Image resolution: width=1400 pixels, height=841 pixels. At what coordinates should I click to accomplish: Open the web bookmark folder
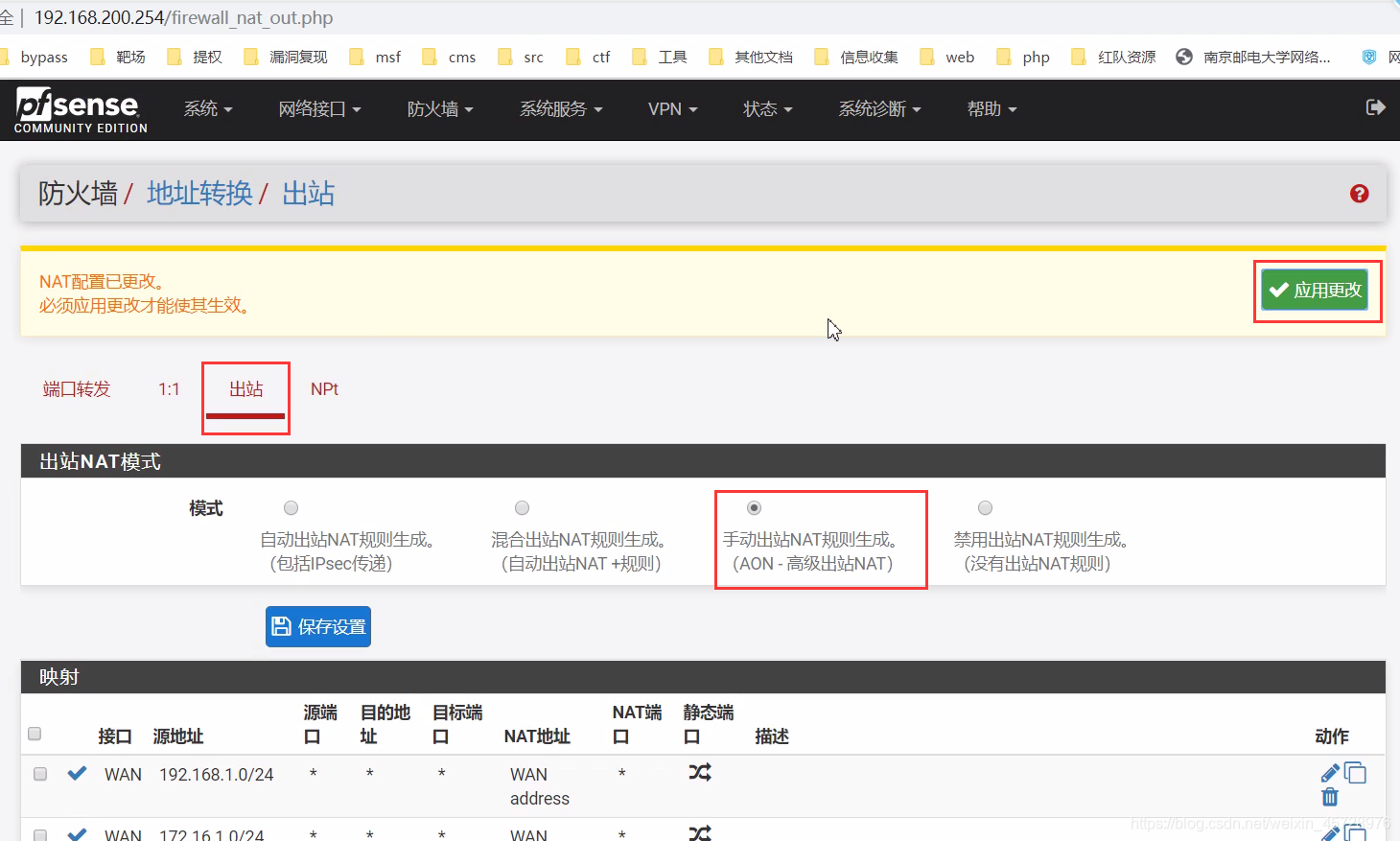pos(947,57)
